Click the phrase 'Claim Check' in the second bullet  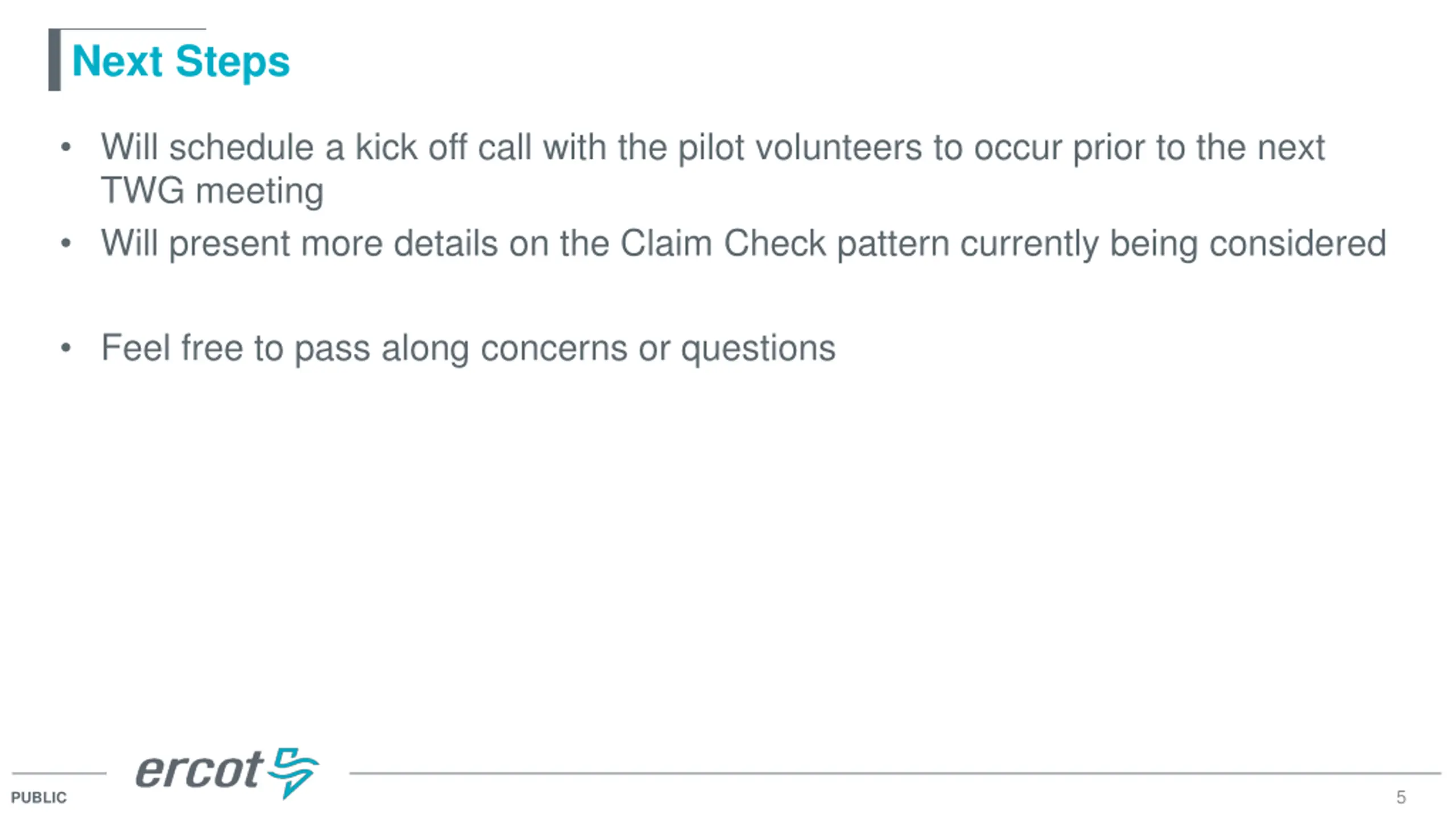click(722, 243)
